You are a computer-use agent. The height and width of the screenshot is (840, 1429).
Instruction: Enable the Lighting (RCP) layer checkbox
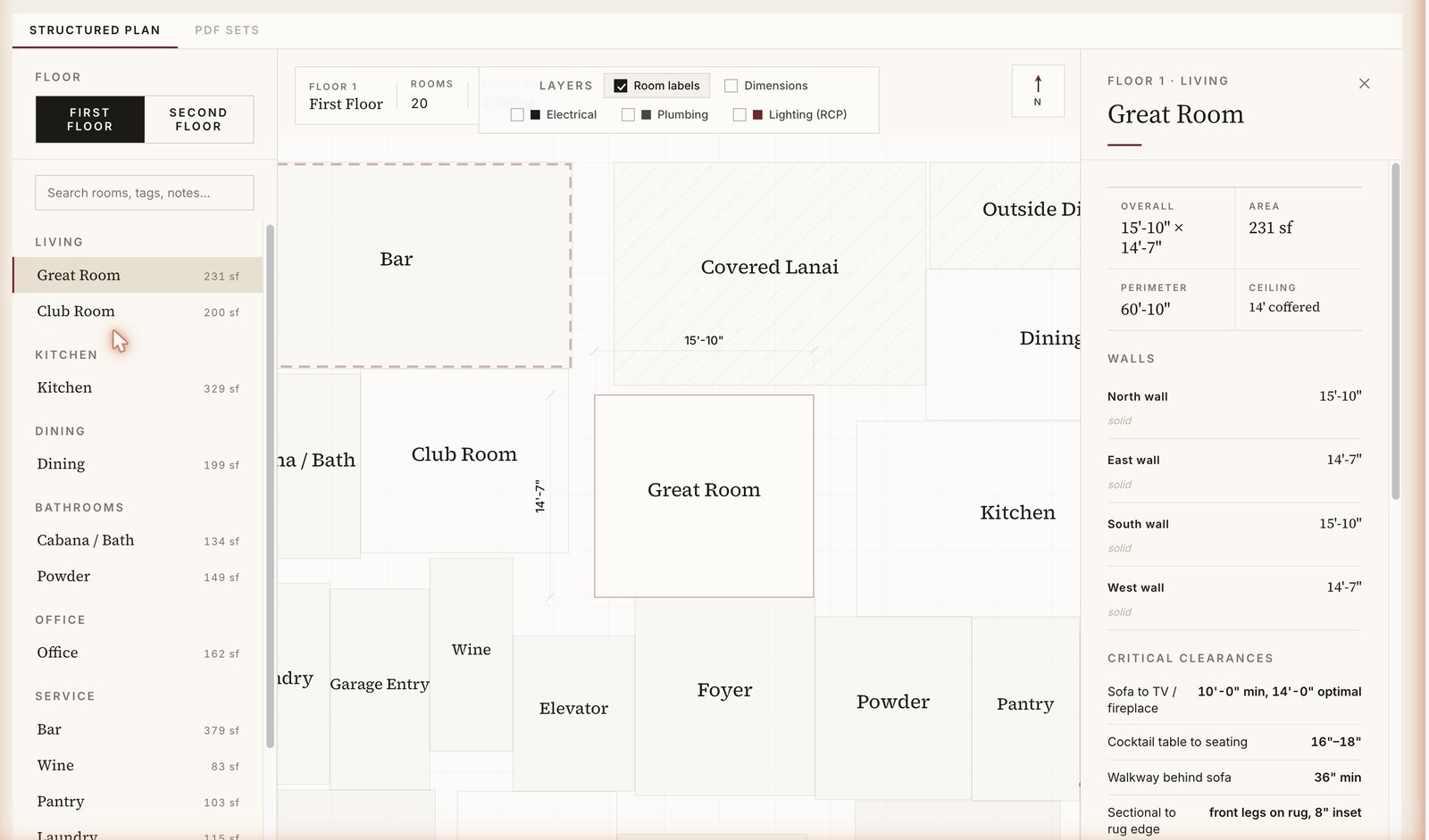tap(740, 115)
